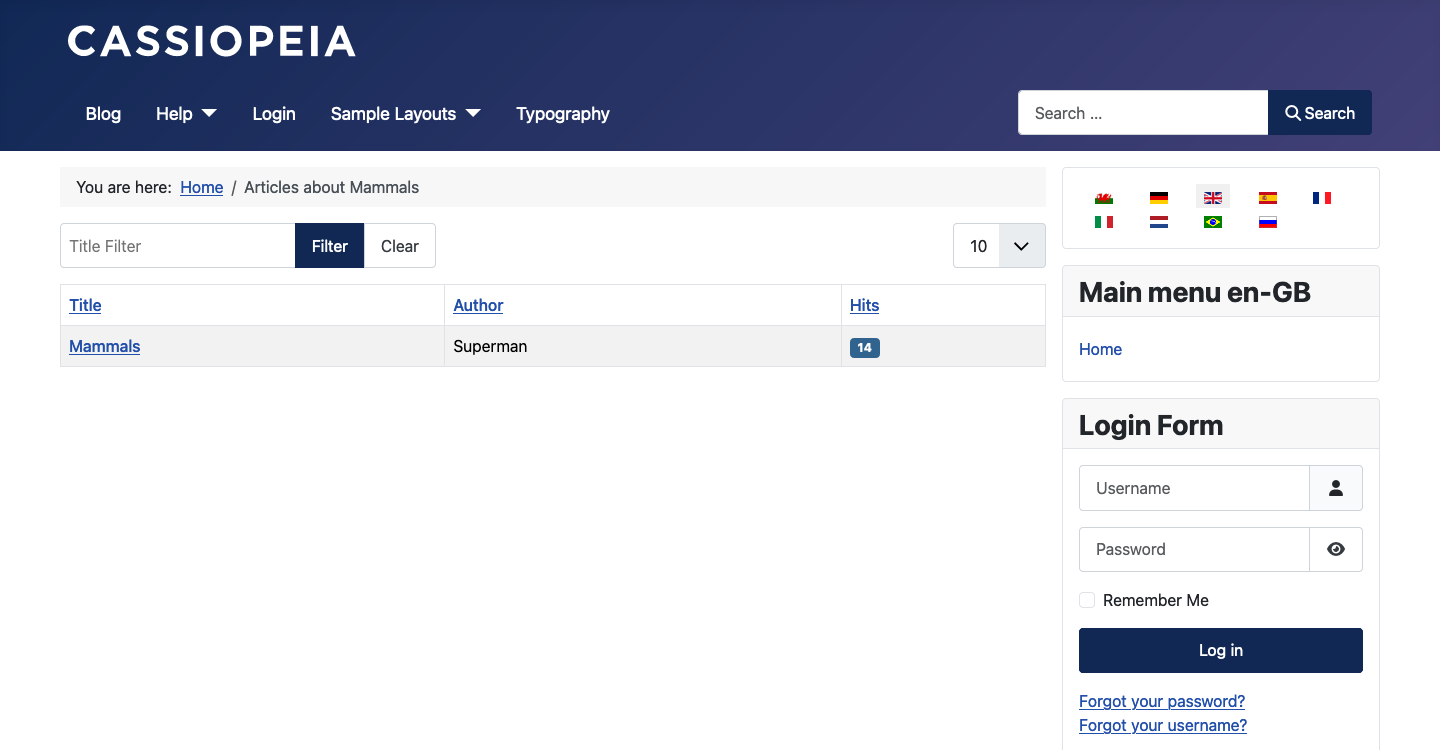Screen dimensions: 1440x750
Task: Switch language using the German flag
Action: tap(1158, 198)
